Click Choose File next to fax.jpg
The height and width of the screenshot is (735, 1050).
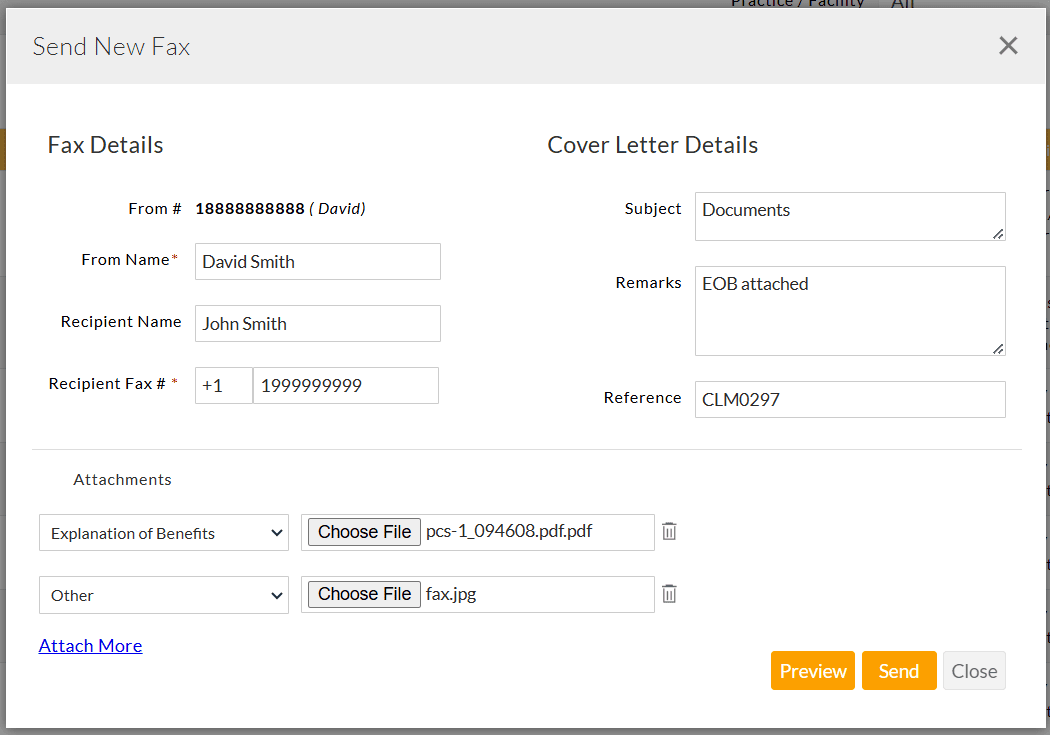point(364,594)
